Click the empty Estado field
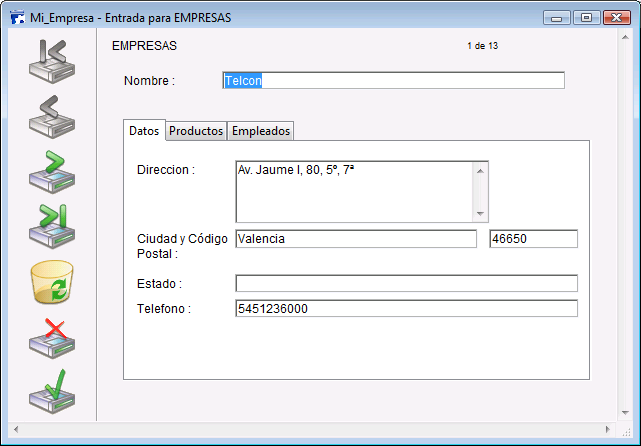 click(x=406, y=283)
